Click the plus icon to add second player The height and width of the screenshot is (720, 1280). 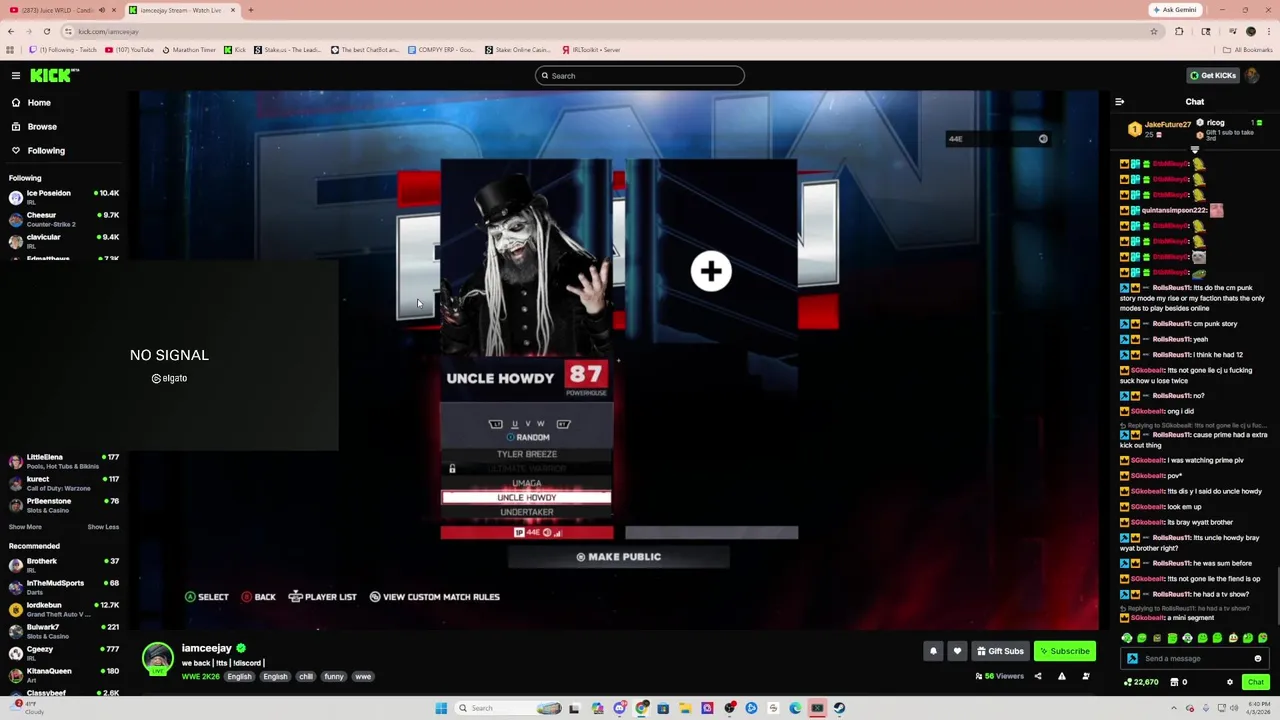(711, 271)
